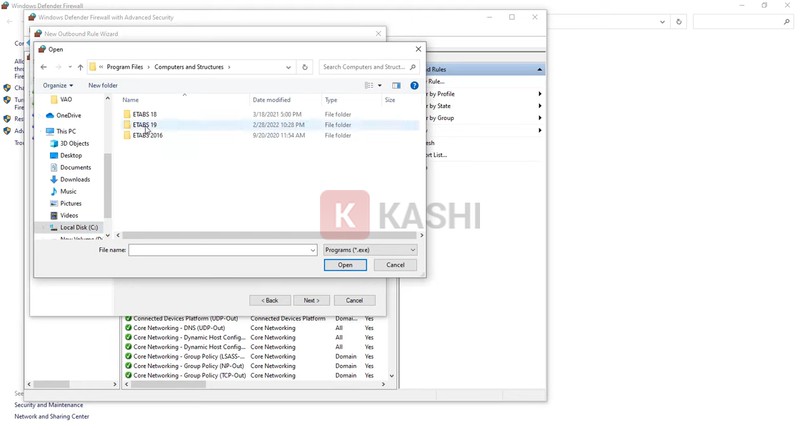This screenshot has height=430, width=800.
Task: Click the File name input field
Action: [x=219, y=250]
